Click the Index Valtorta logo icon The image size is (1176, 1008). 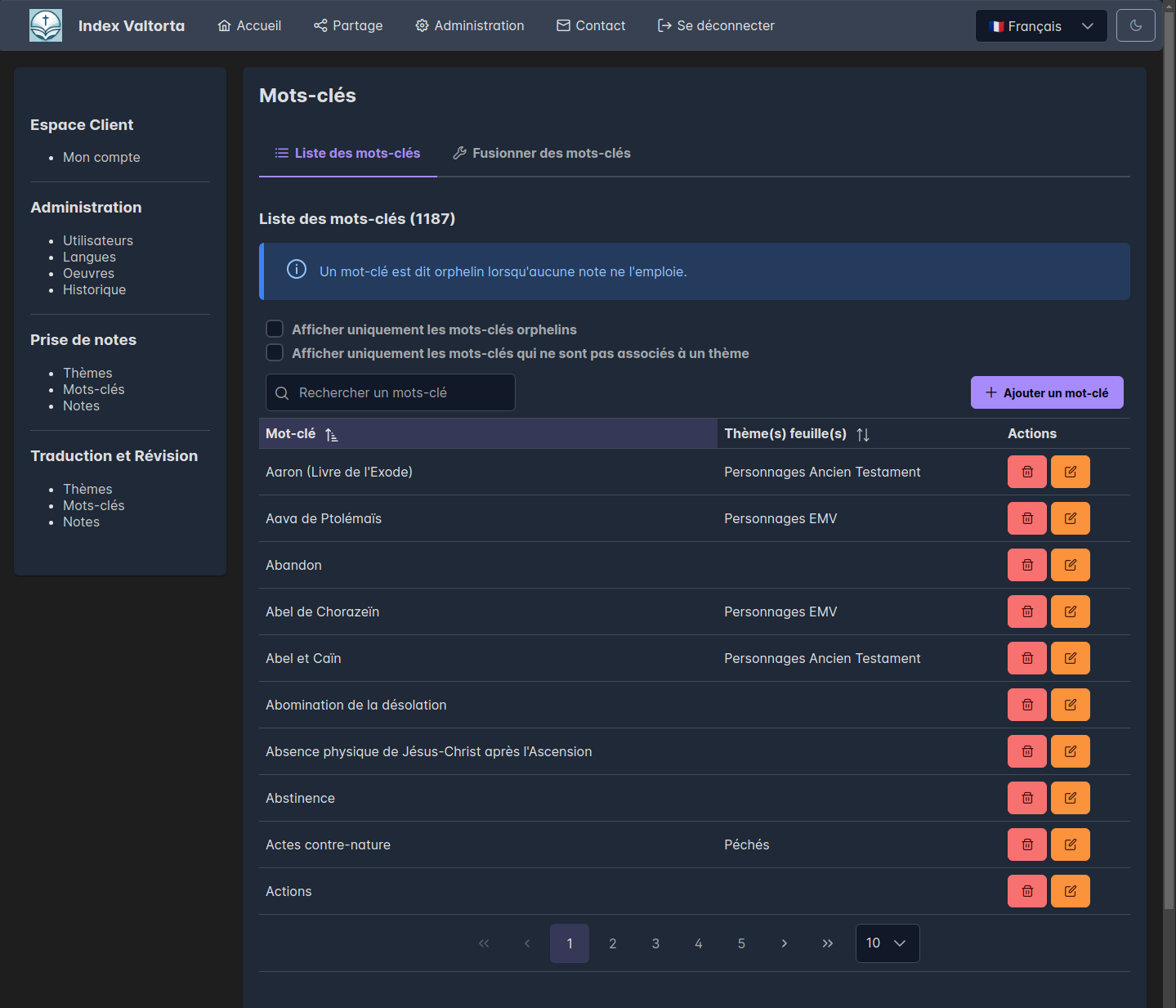point(46,25)
